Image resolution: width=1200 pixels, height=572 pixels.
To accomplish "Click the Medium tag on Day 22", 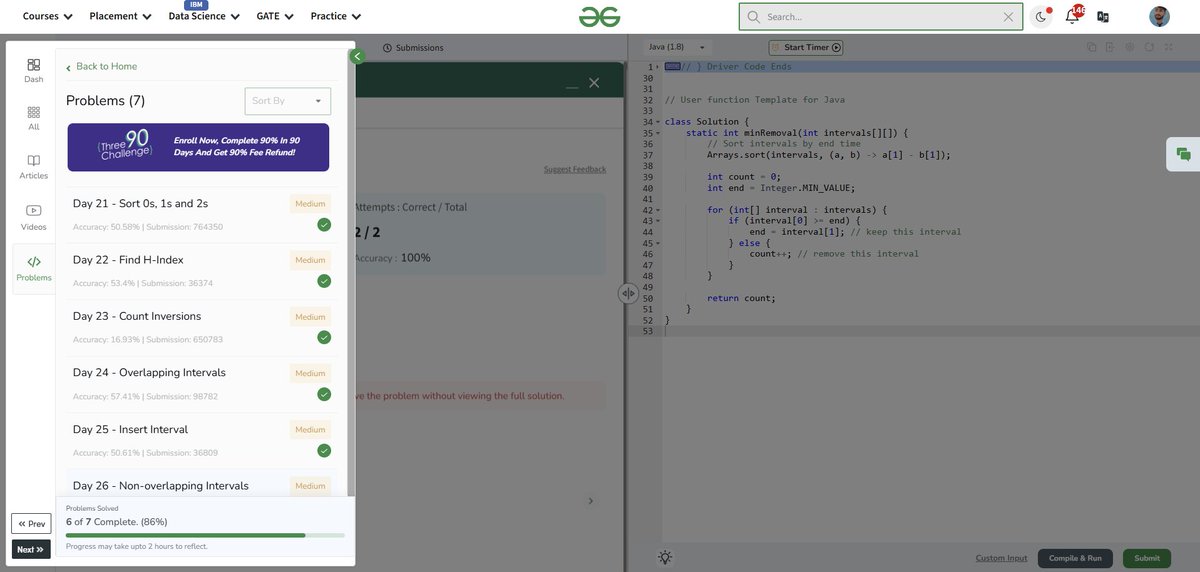I will point(310,260).
